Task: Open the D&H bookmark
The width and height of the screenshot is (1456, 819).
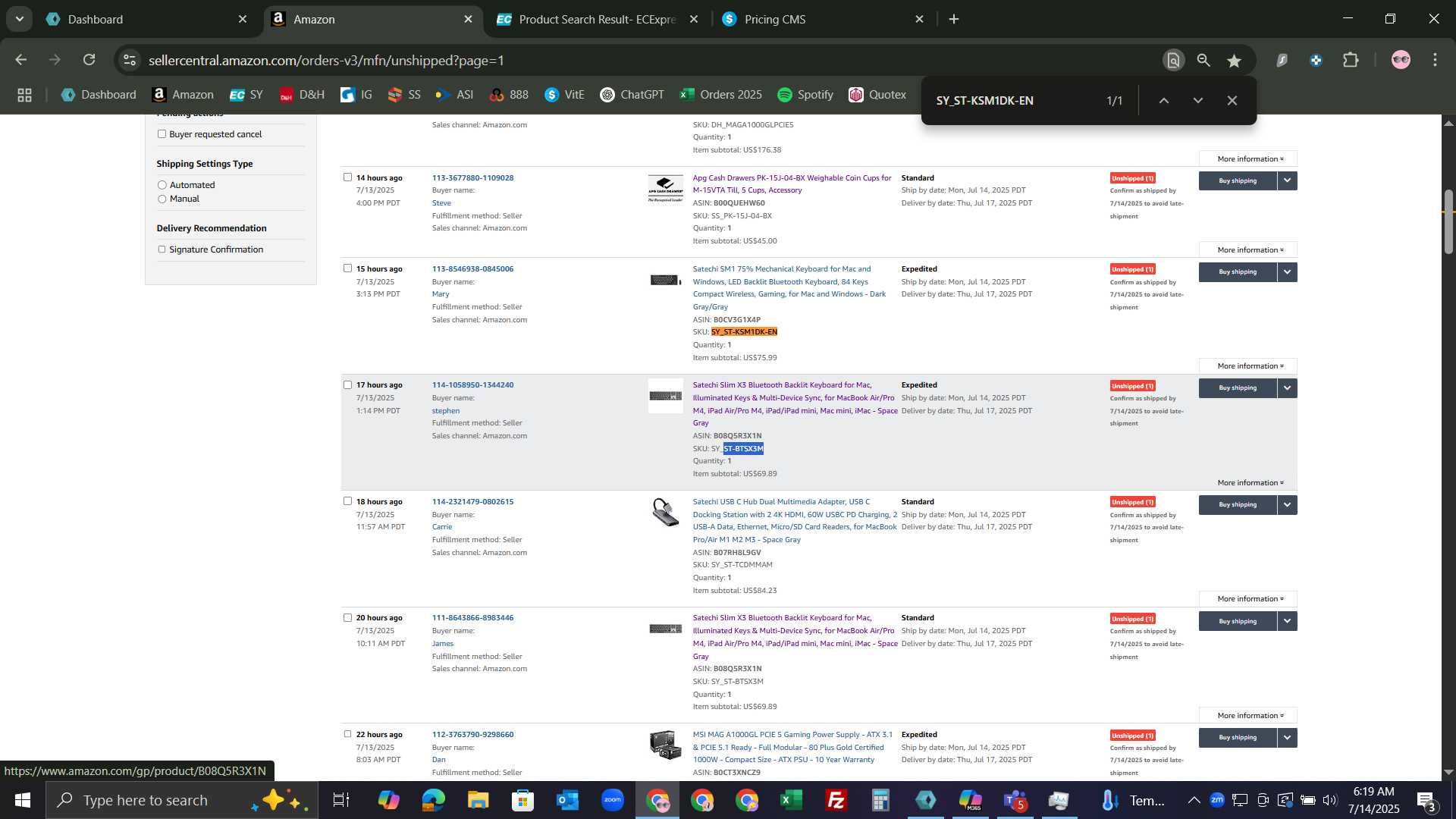Action: tap(302, 95)
